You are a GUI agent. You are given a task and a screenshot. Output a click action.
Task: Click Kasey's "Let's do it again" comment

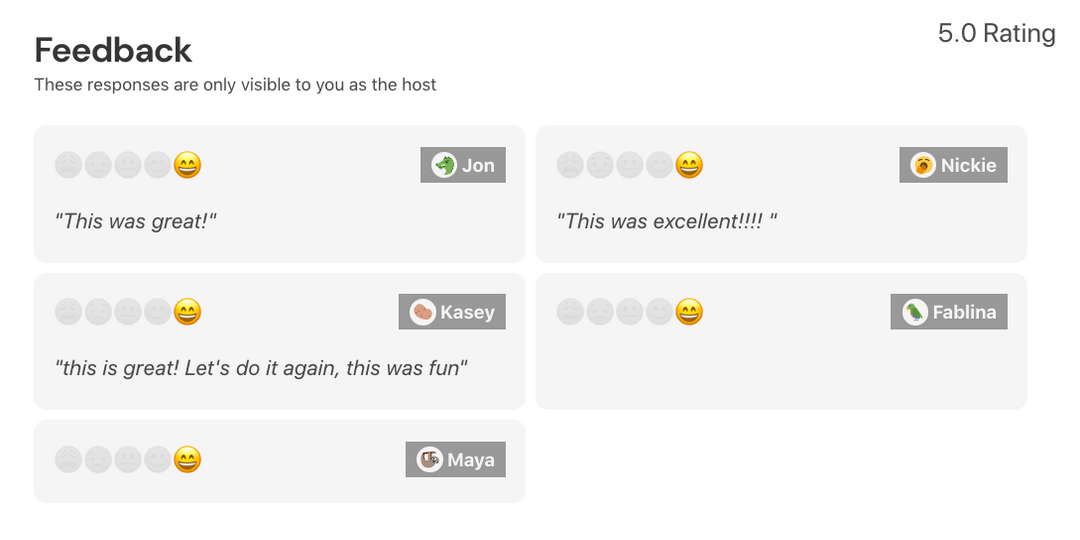pyautogui.click(x=261, y=368)
